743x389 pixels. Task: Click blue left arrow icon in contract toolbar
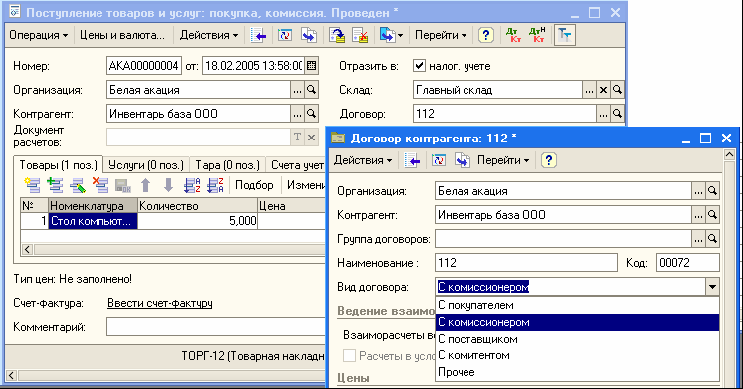pyautogui.click(x=413, y=160)
